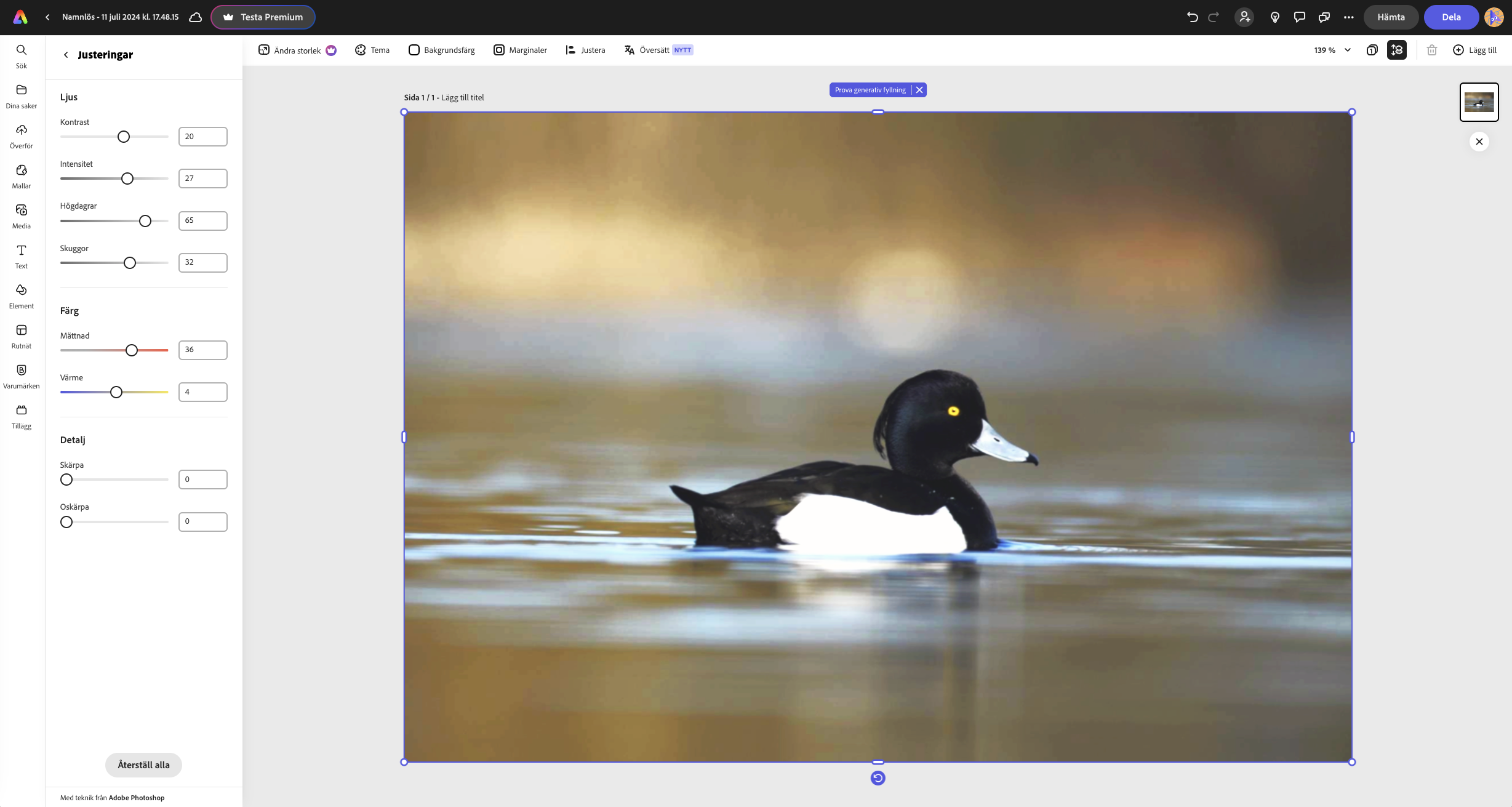Toggle the adjustments panel toolbar button
Image resolution: width=1512 pixels, height=807 pixels.
[1396, 50]
